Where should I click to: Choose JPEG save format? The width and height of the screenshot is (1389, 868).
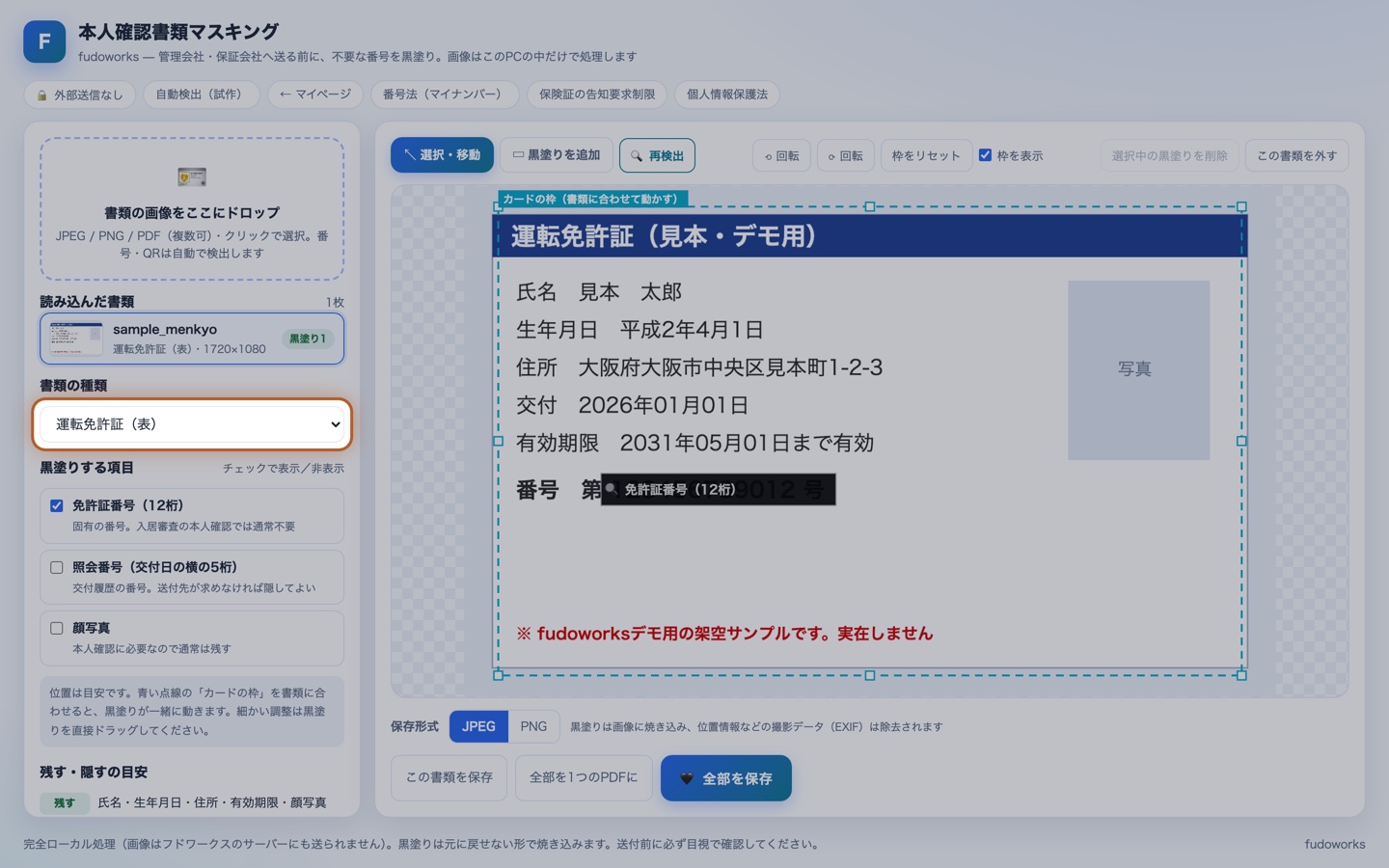pos(478,726)
